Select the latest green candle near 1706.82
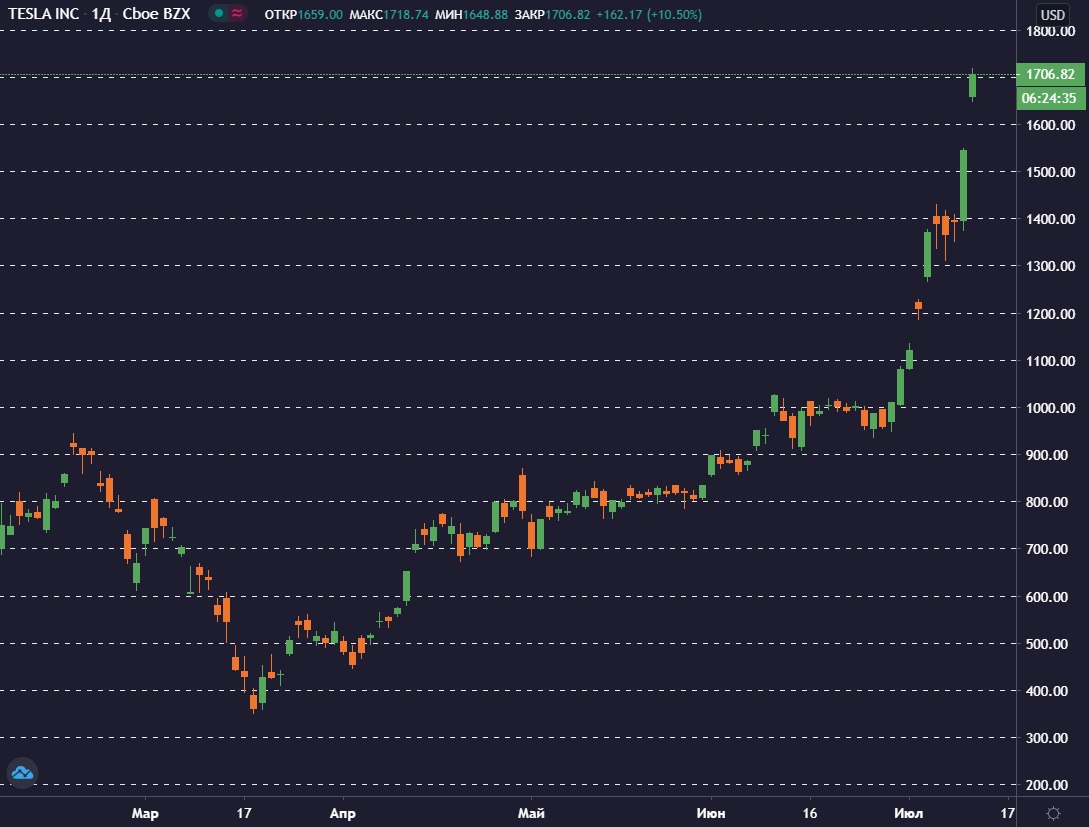This screenshot has height=827, width=1089. point(973,85)
